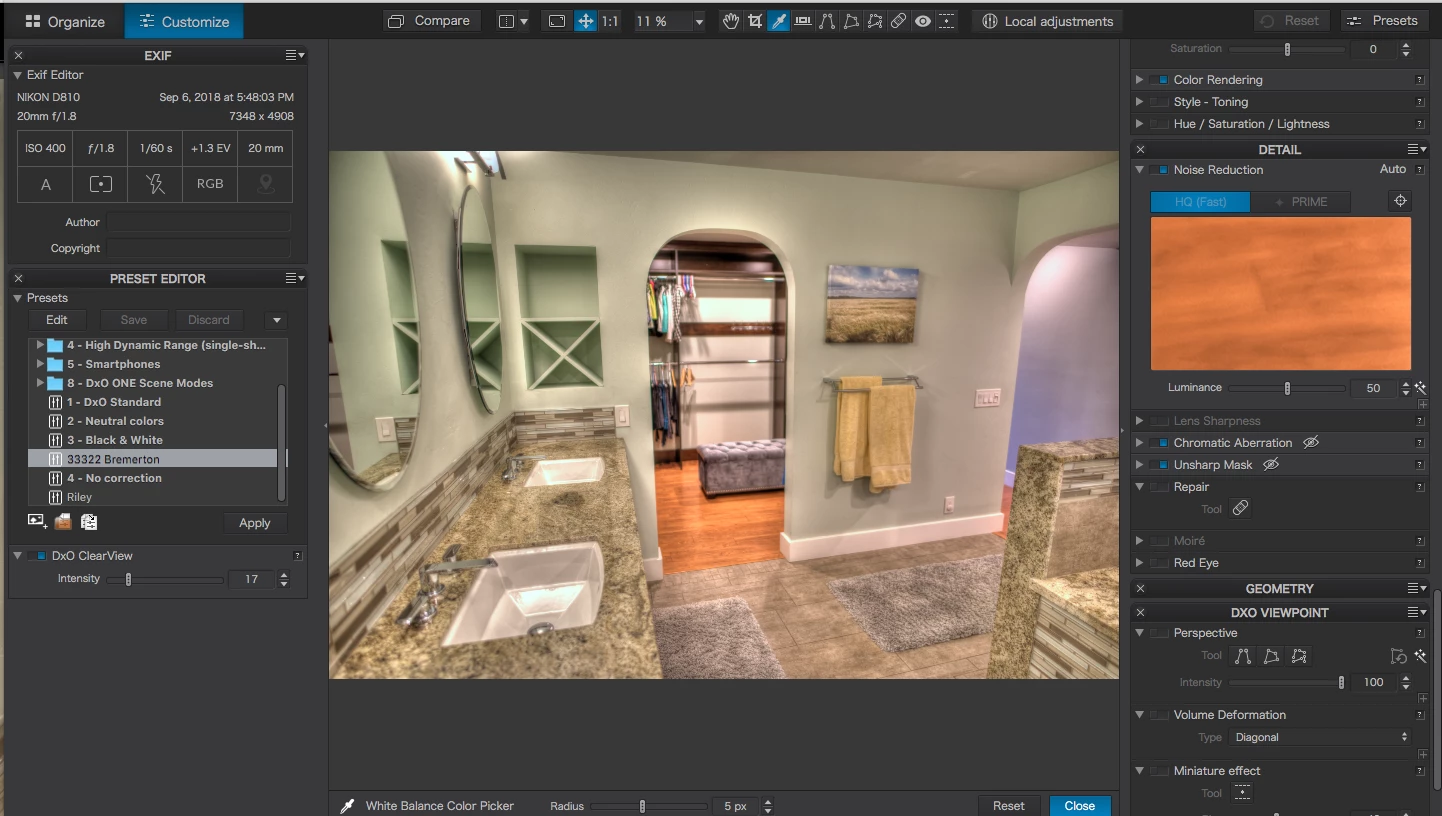Image resolution: width=1442 pixels, height=816 pixels.
Task: Click the Apply preset button
Action: [255, 523]
